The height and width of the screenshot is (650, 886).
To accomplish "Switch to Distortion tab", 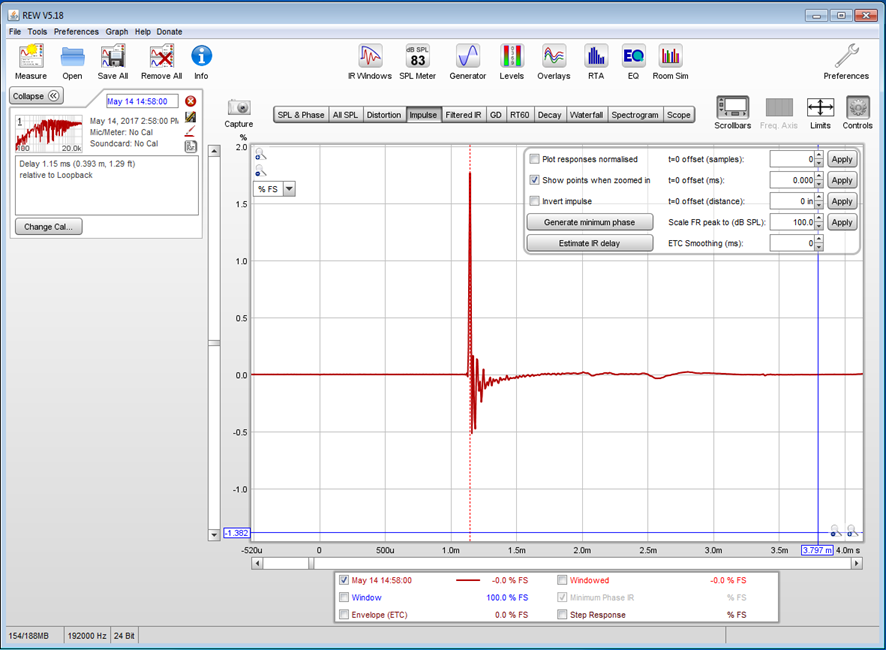I will (384, 115).
